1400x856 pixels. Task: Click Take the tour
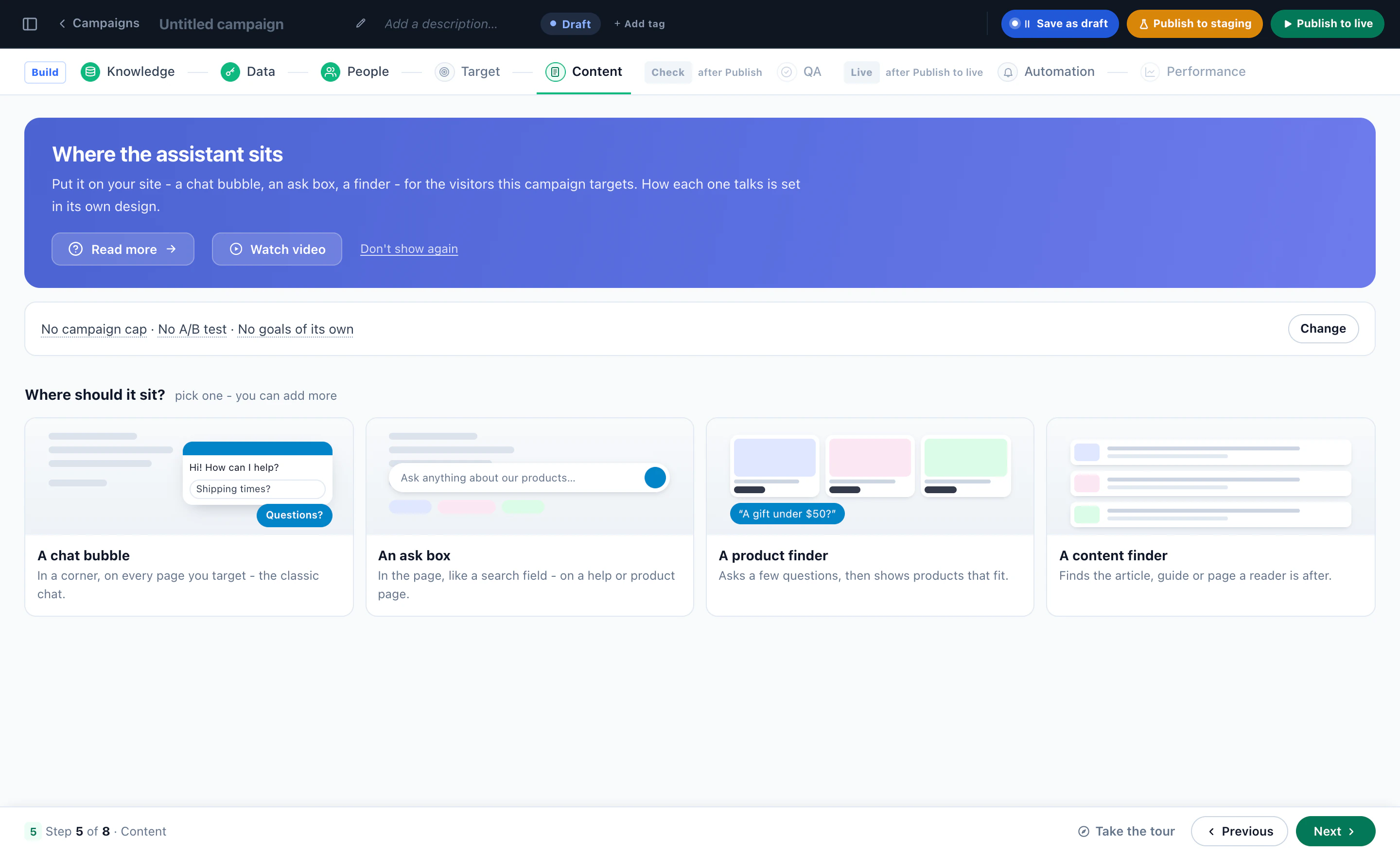1126,831
